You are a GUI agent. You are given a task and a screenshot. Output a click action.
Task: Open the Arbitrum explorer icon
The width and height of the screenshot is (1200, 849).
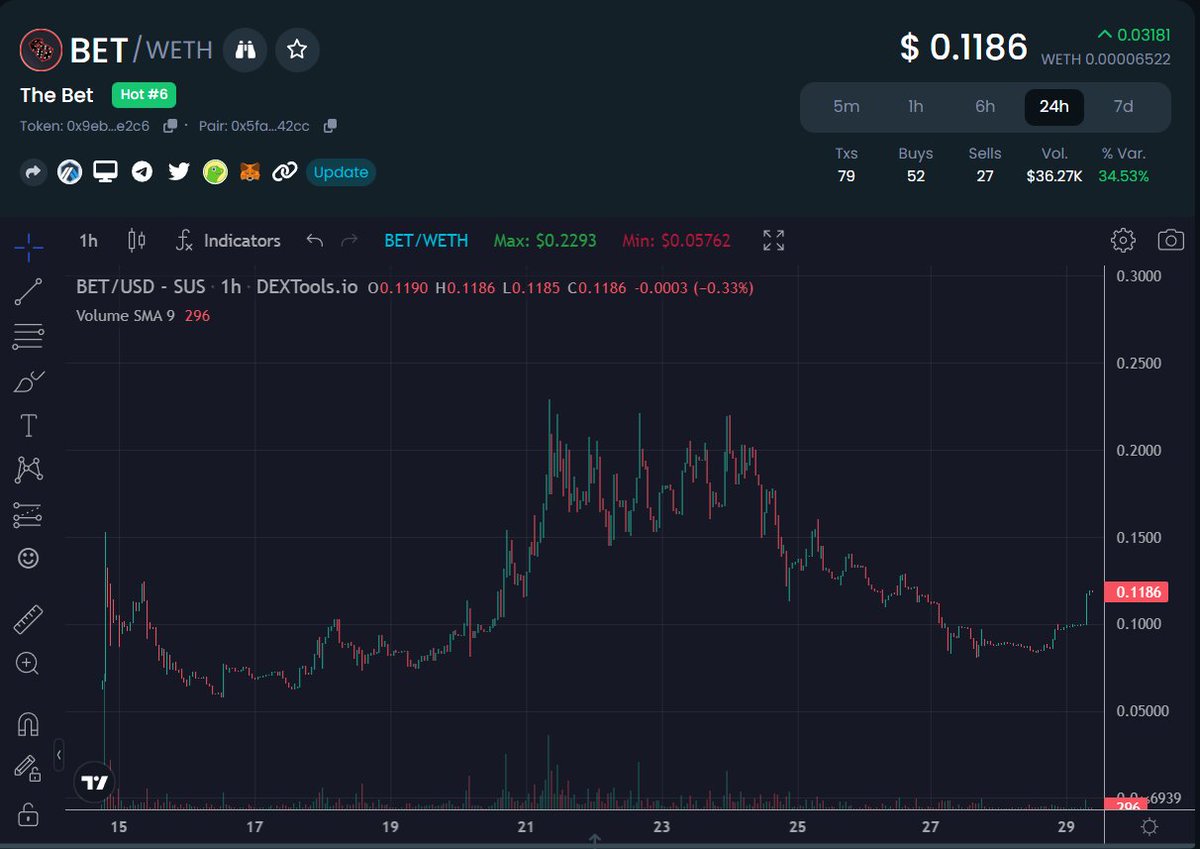point(69,172)
